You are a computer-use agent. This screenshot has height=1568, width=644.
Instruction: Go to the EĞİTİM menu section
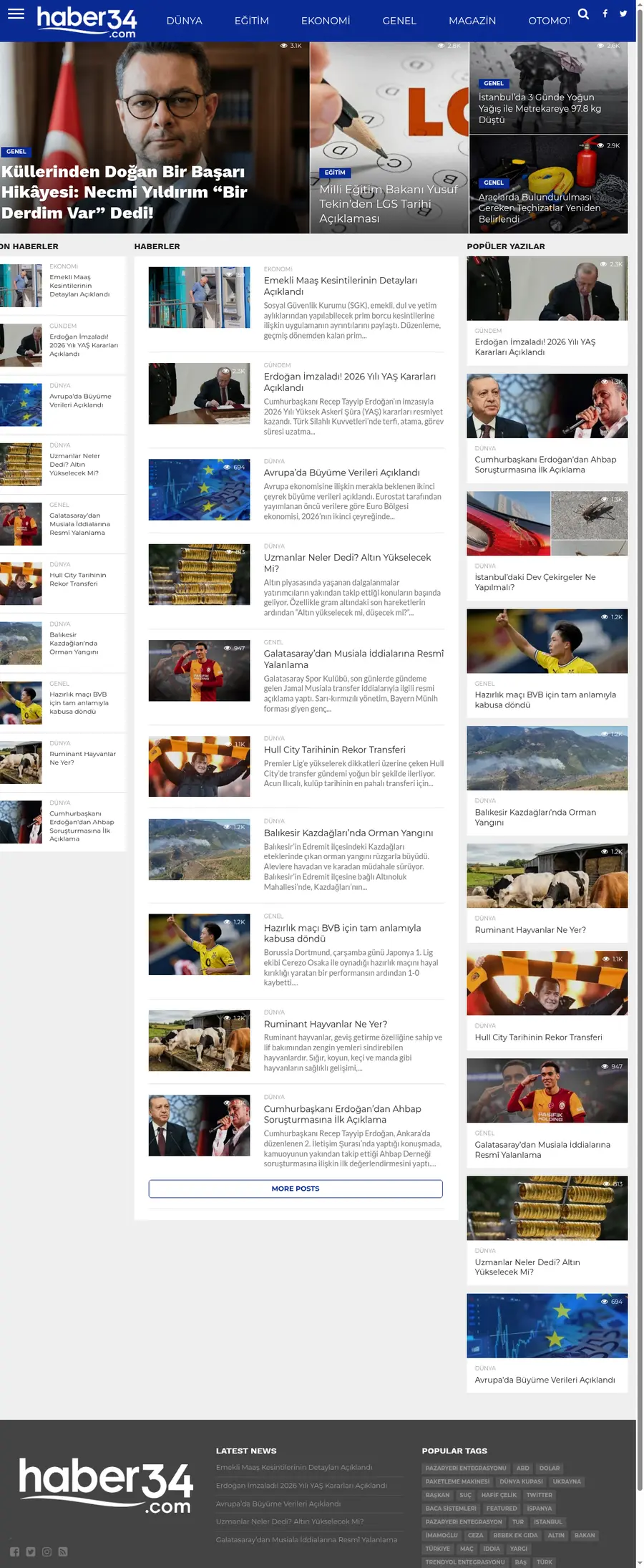tap(252, 21)
